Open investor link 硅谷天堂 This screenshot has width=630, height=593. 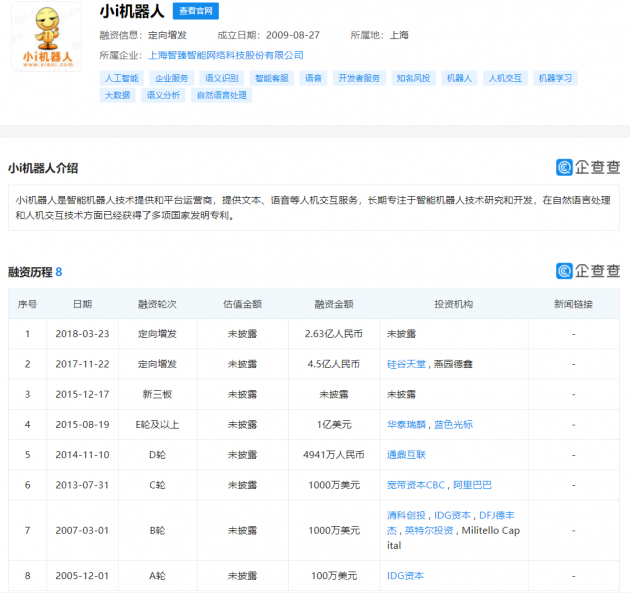[x=406, y=364]
